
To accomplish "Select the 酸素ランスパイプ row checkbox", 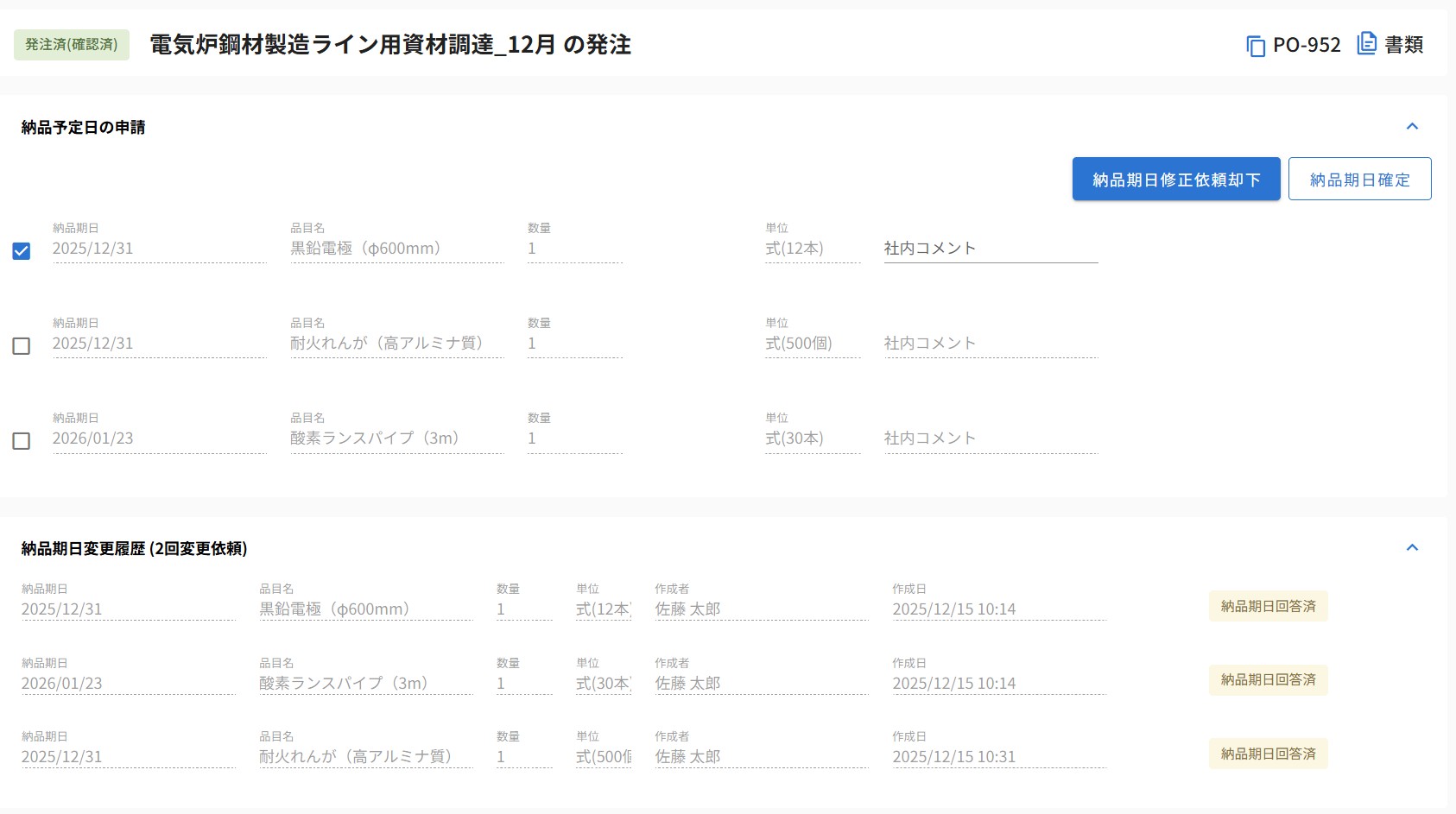I will pyautogui.click(x=22, y=441).
